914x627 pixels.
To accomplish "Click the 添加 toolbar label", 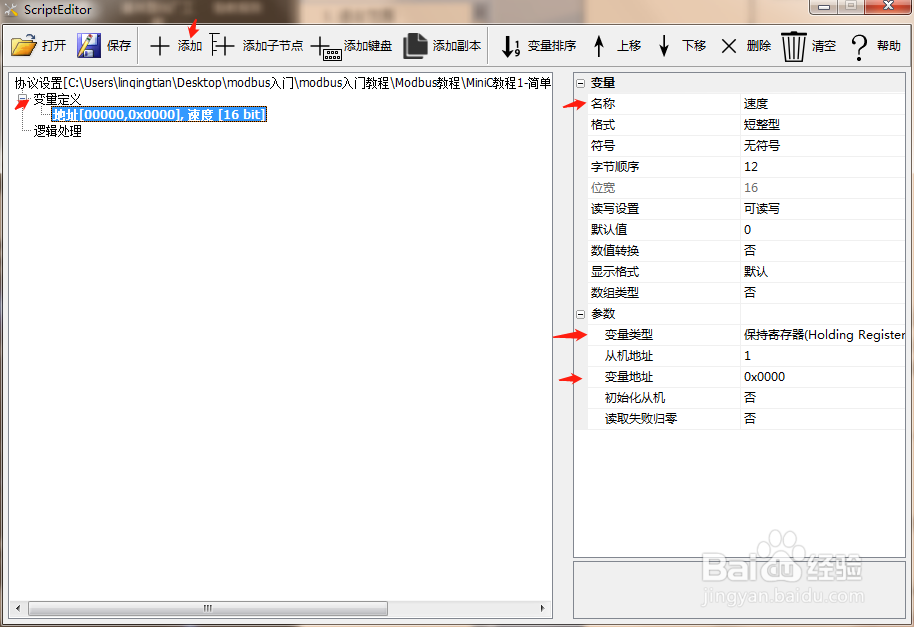I will (x=190, y=45).
